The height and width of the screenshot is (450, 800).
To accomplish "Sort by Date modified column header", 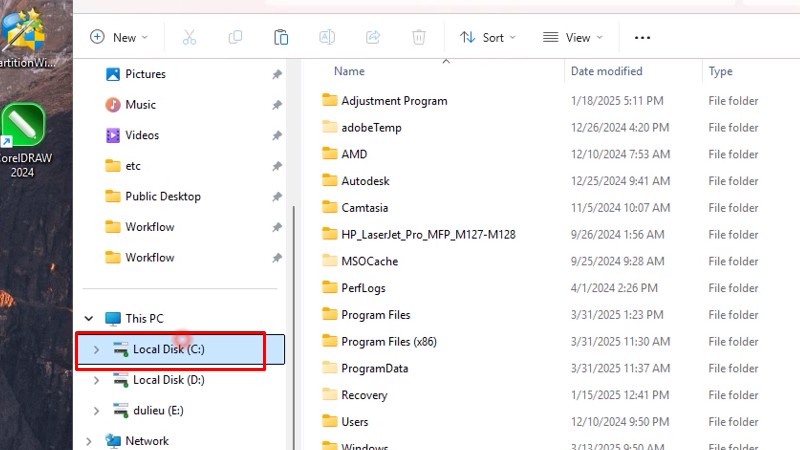I will (x=606, y=71).
